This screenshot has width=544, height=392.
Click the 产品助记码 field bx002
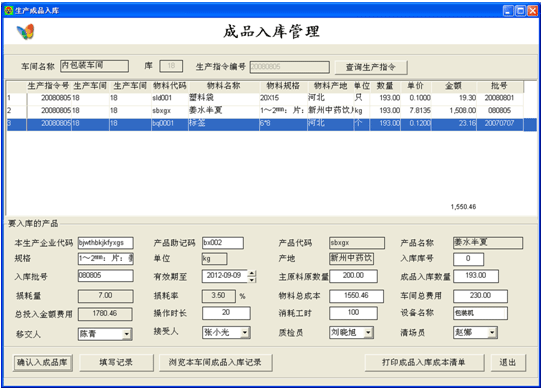pos(223,243)
